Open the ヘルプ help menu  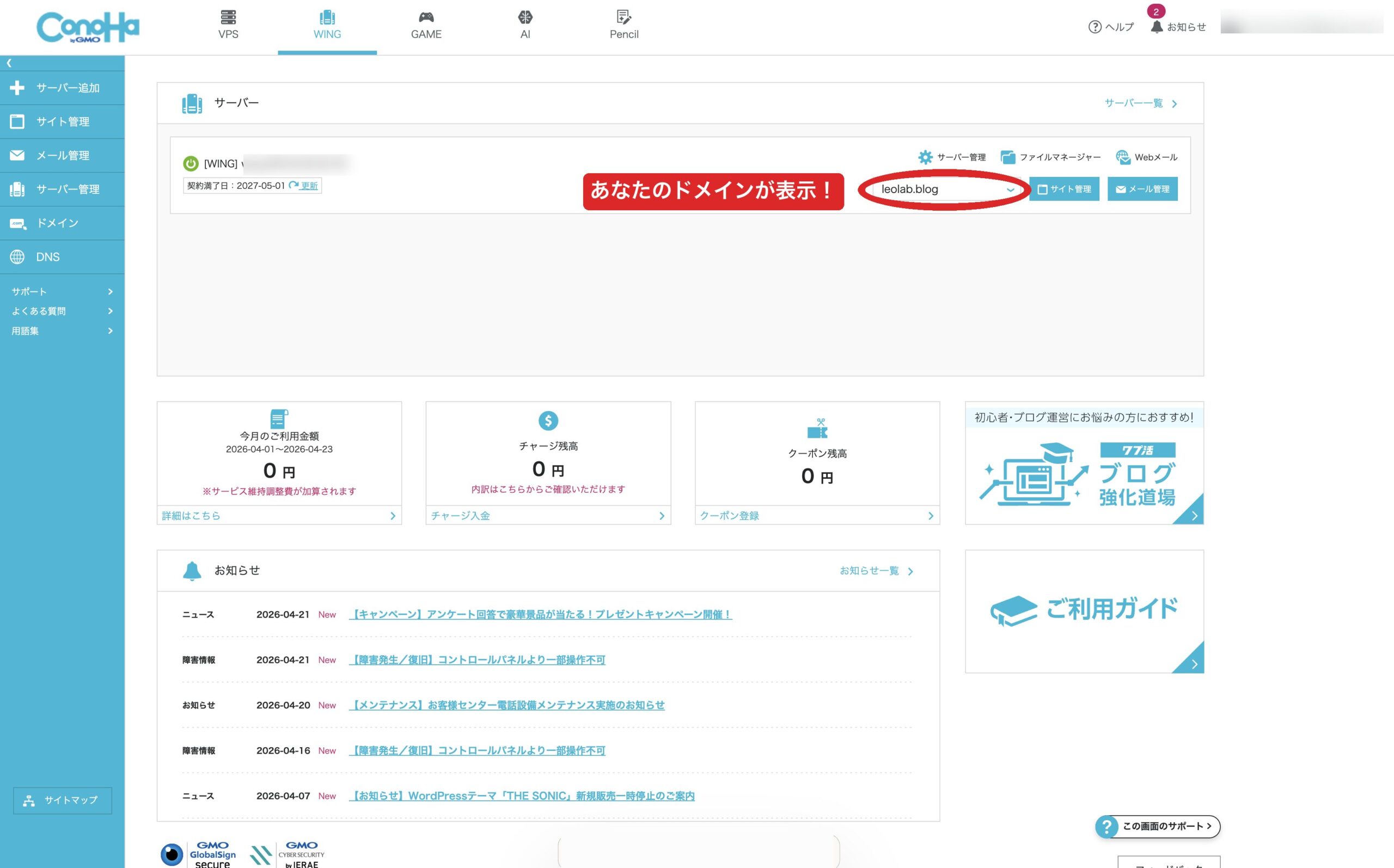point(1111,27)
